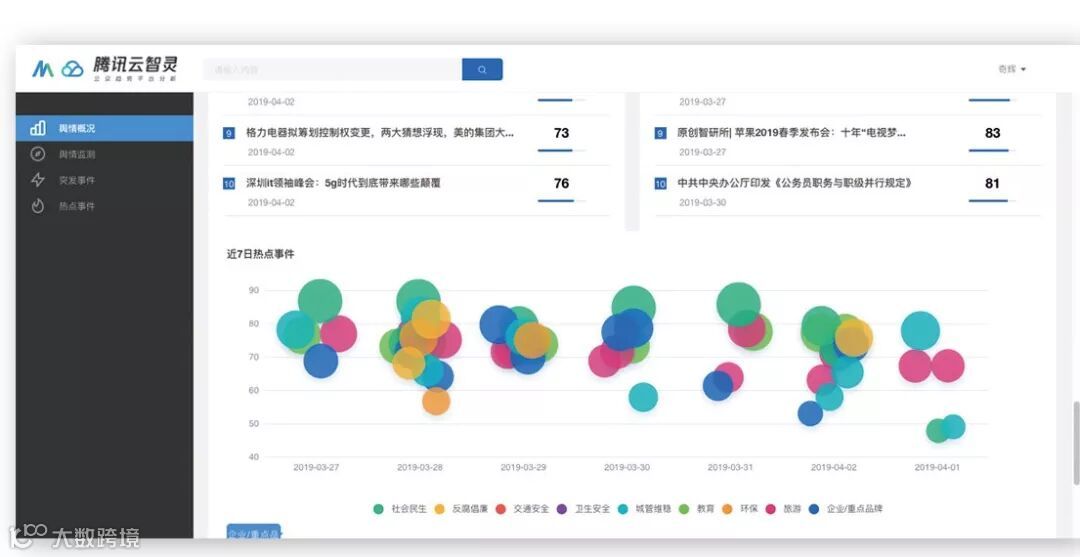1080x557 pixels.
Task: Click rank badge 10 beside 中共中央办公厅 headline
Action: (661, 184)
